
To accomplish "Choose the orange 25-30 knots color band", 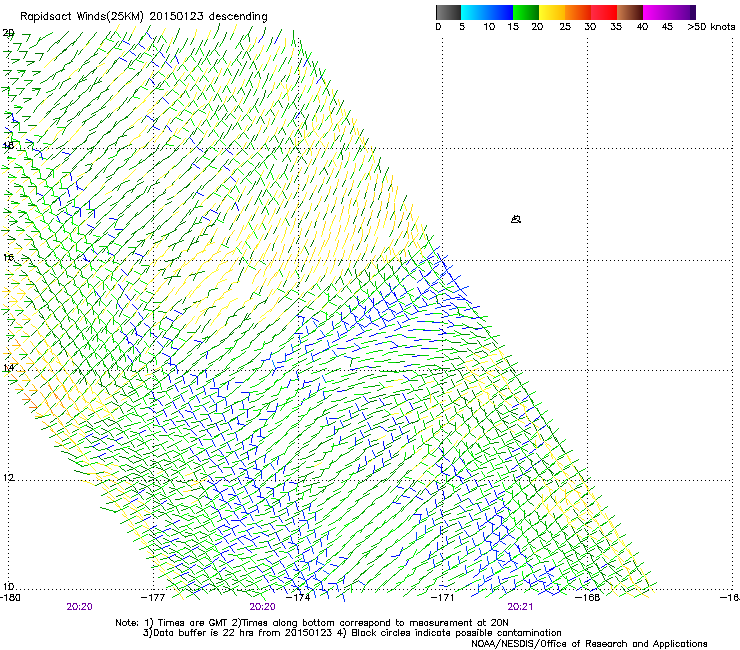I will pos(578,12).
